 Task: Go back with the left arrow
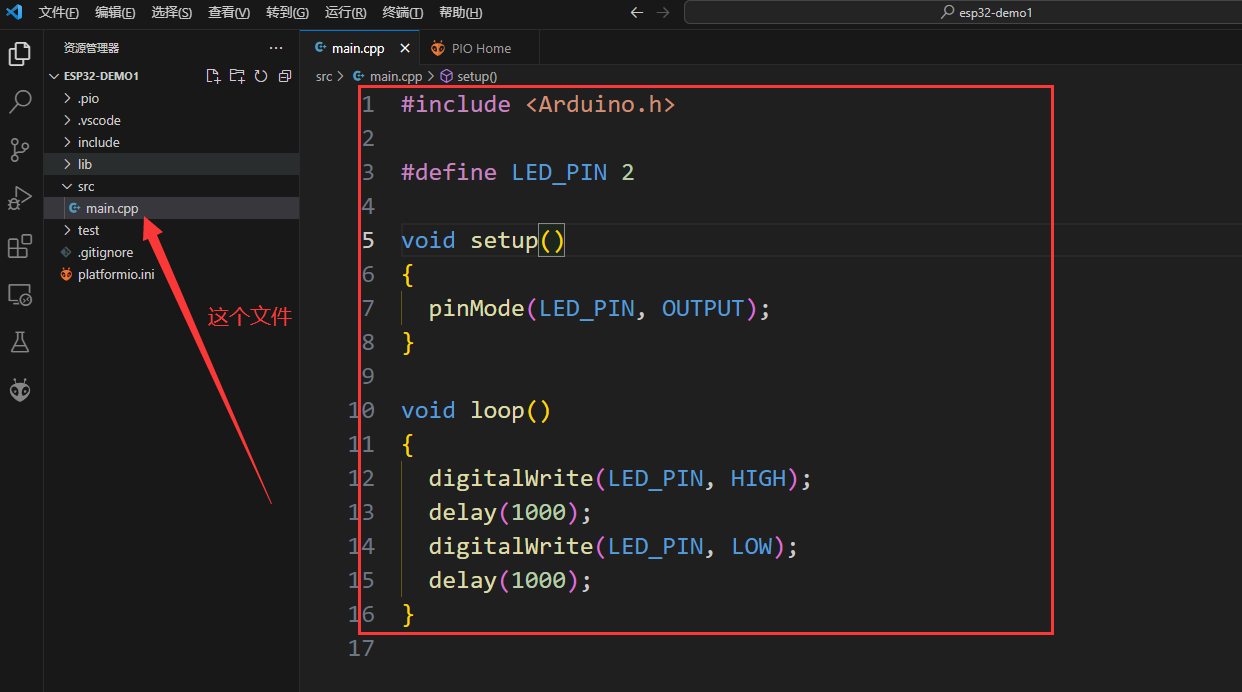[x=637, y=12]
